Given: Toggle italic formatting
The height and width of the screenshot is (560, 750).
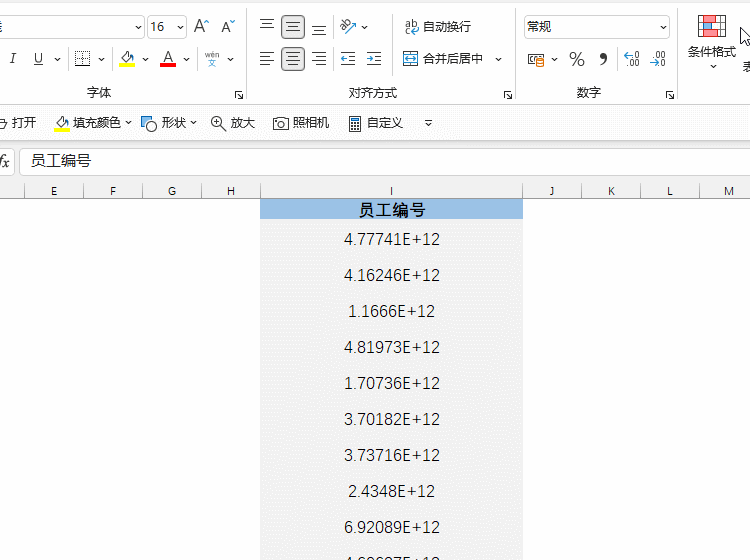Looking at the screenshot, I should (x=13, y=59).
